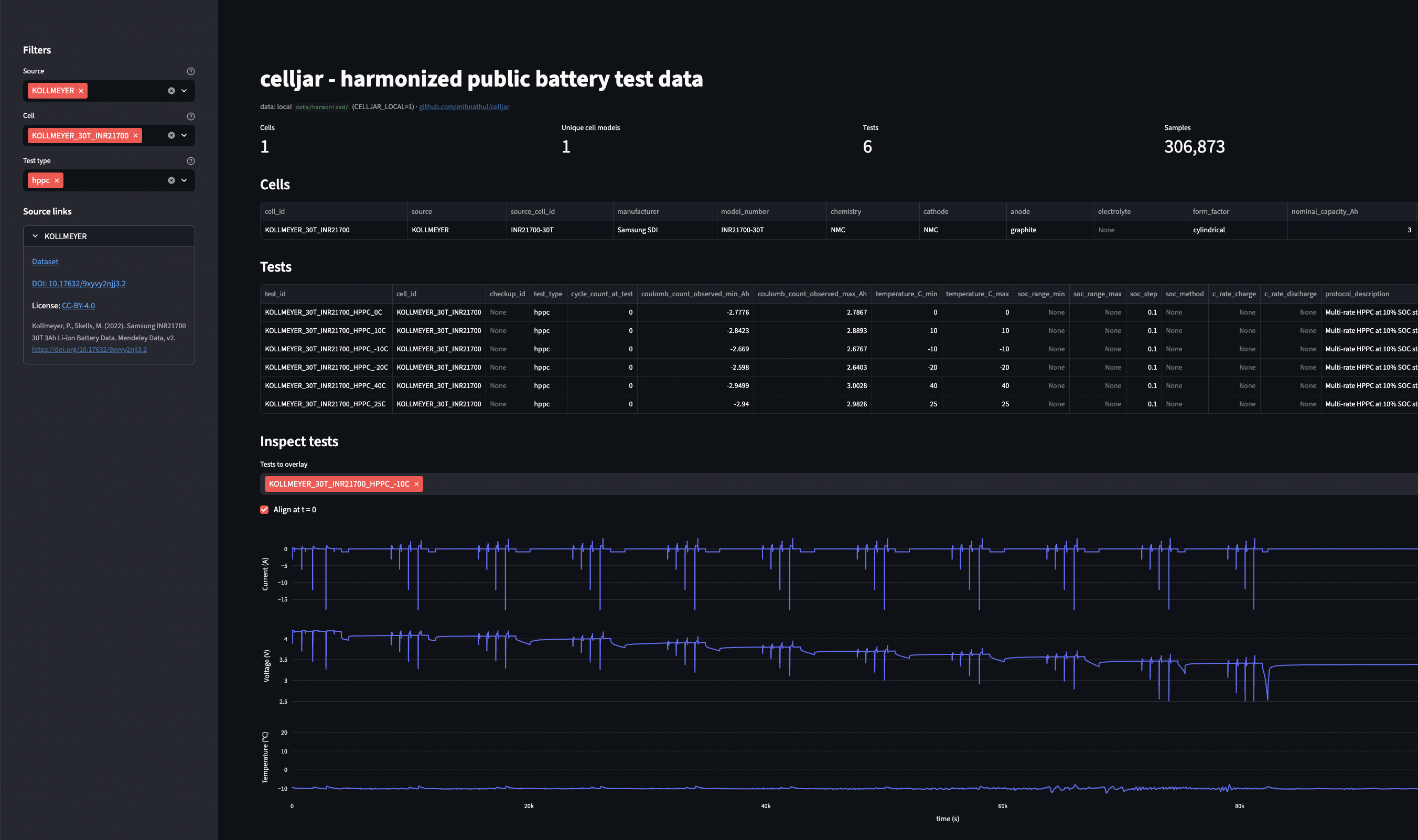The image size is (1418, 840).
Task: Sort Tests table by c_rate_discharge column
Action: coord(1290,294)
